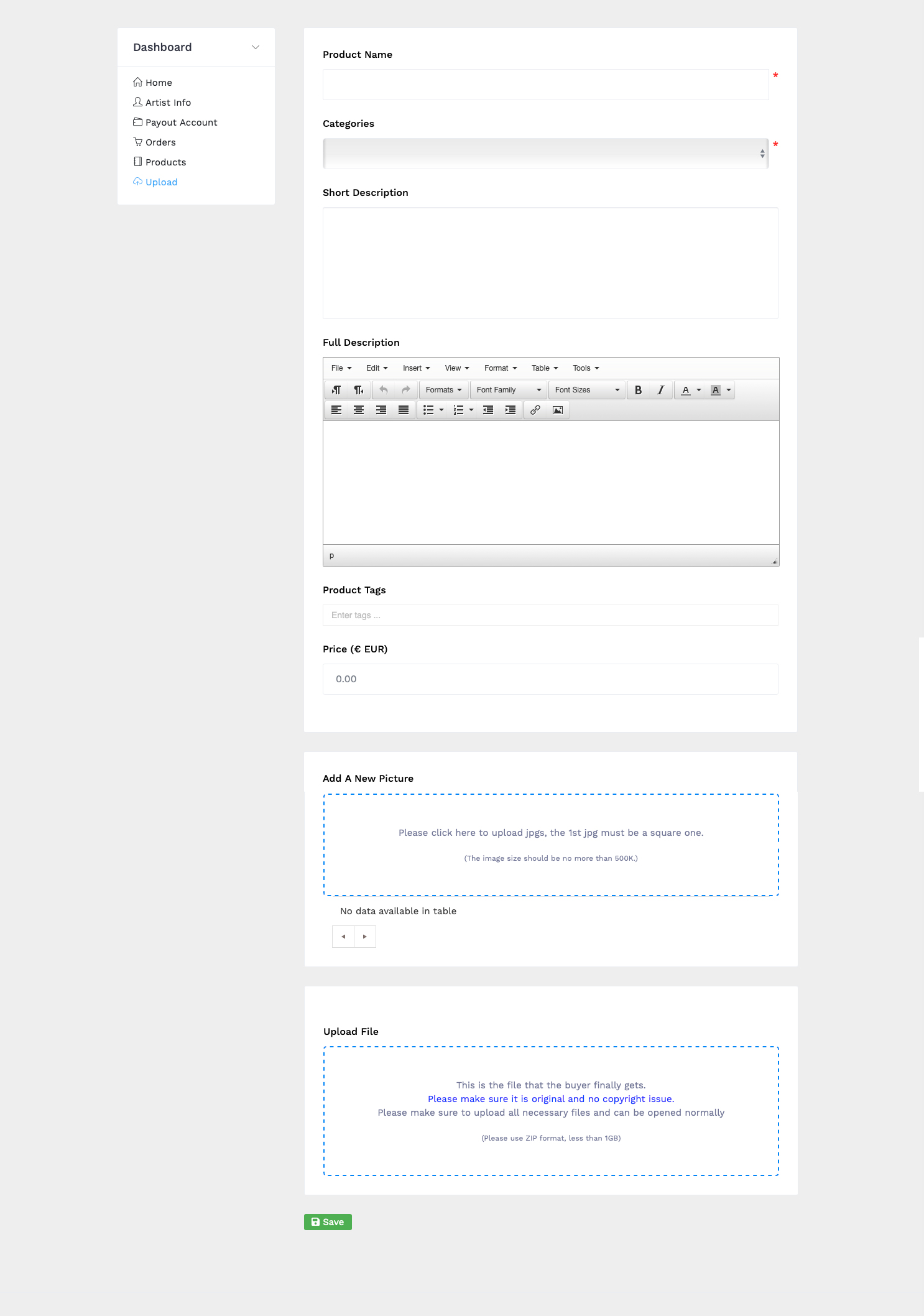Viewport: 924px width, 1316px height.
Task: Insert link with chain icon
Action: click(535, 410)
